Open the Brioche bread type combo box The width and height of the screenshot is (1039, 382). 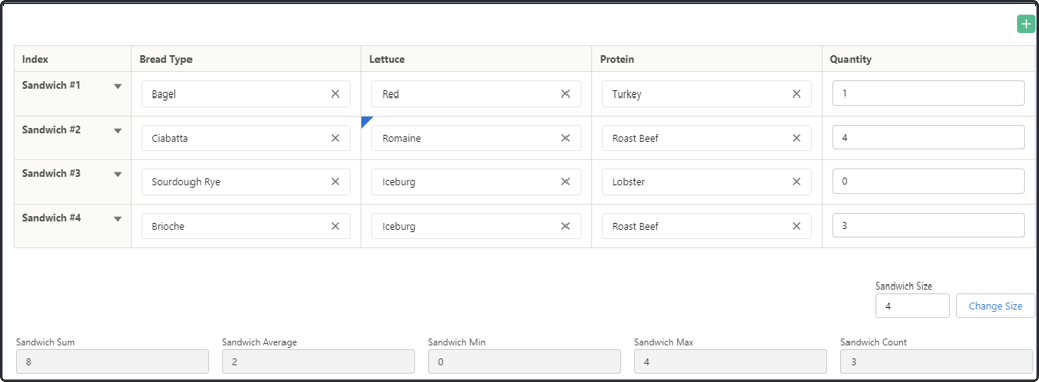coord(246,226)
